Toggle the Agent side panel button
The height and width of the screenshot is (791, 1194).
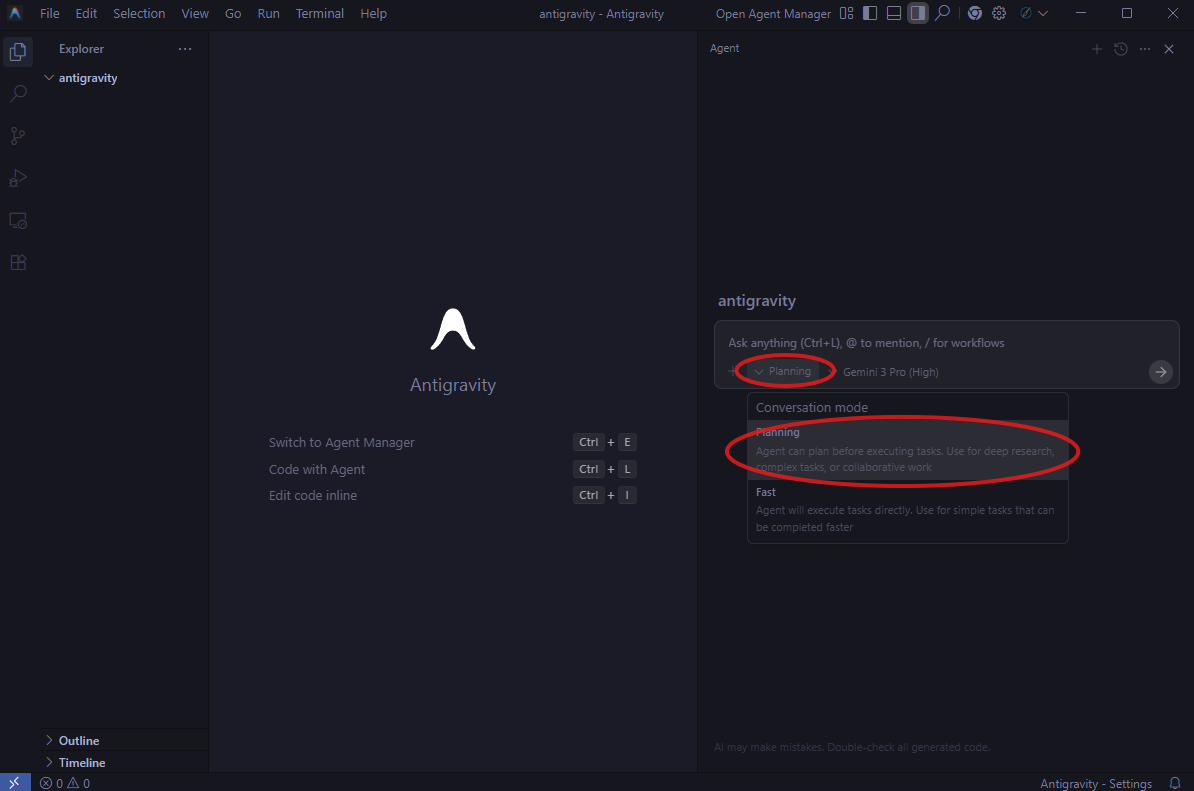coord(918,13)
